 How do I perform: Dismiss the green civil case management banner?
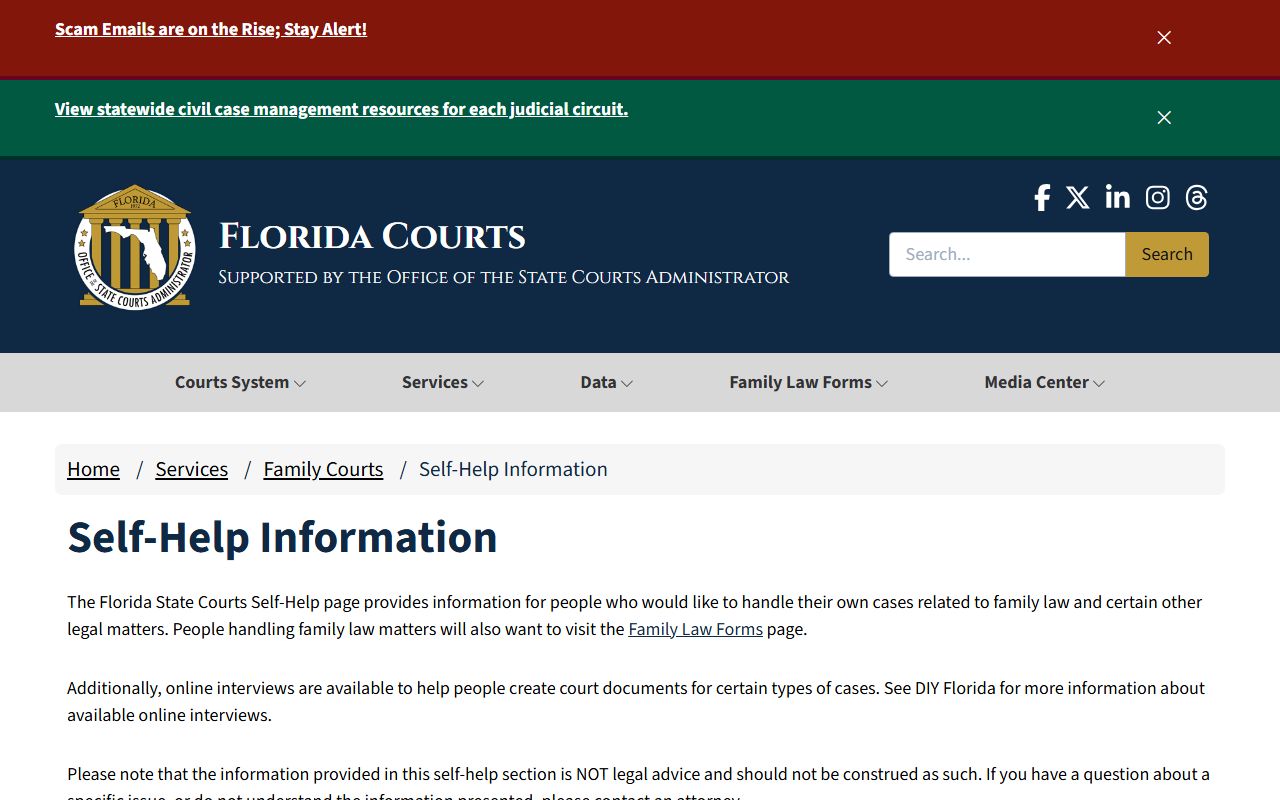(1164, 118)
